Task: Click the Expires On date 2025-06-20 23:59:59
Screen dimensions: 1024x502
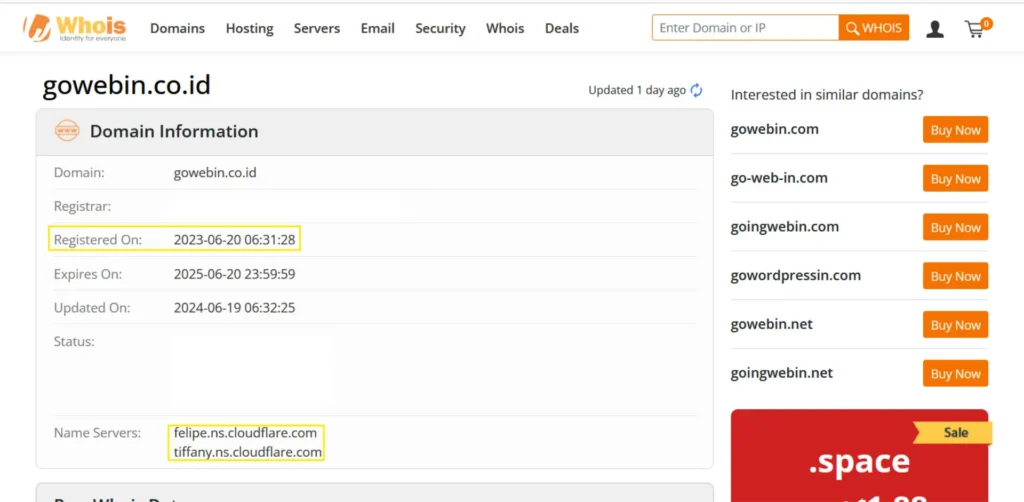Action: (234, 274)
